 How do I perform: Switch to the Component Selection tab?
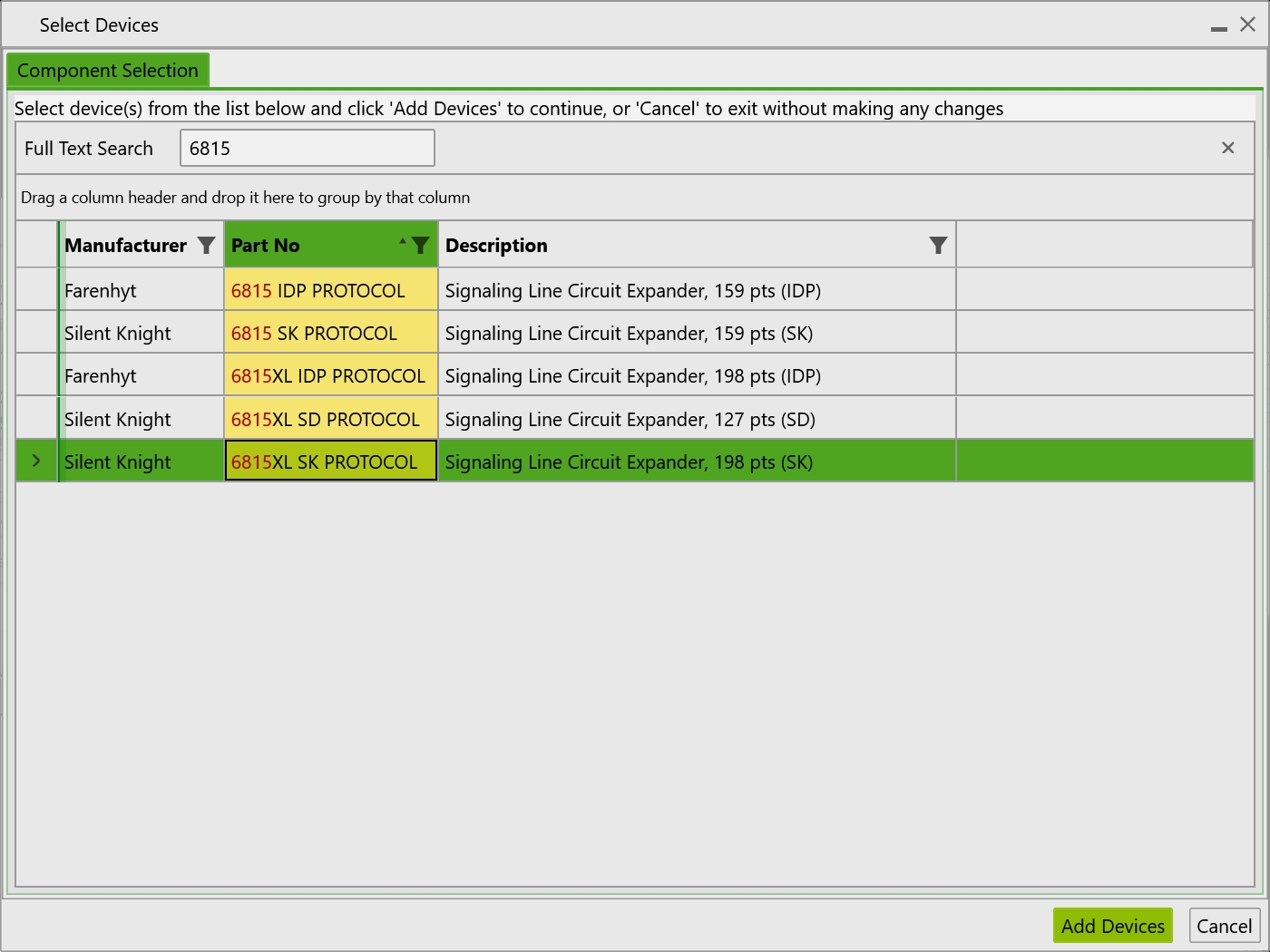(x=108, y=70)
